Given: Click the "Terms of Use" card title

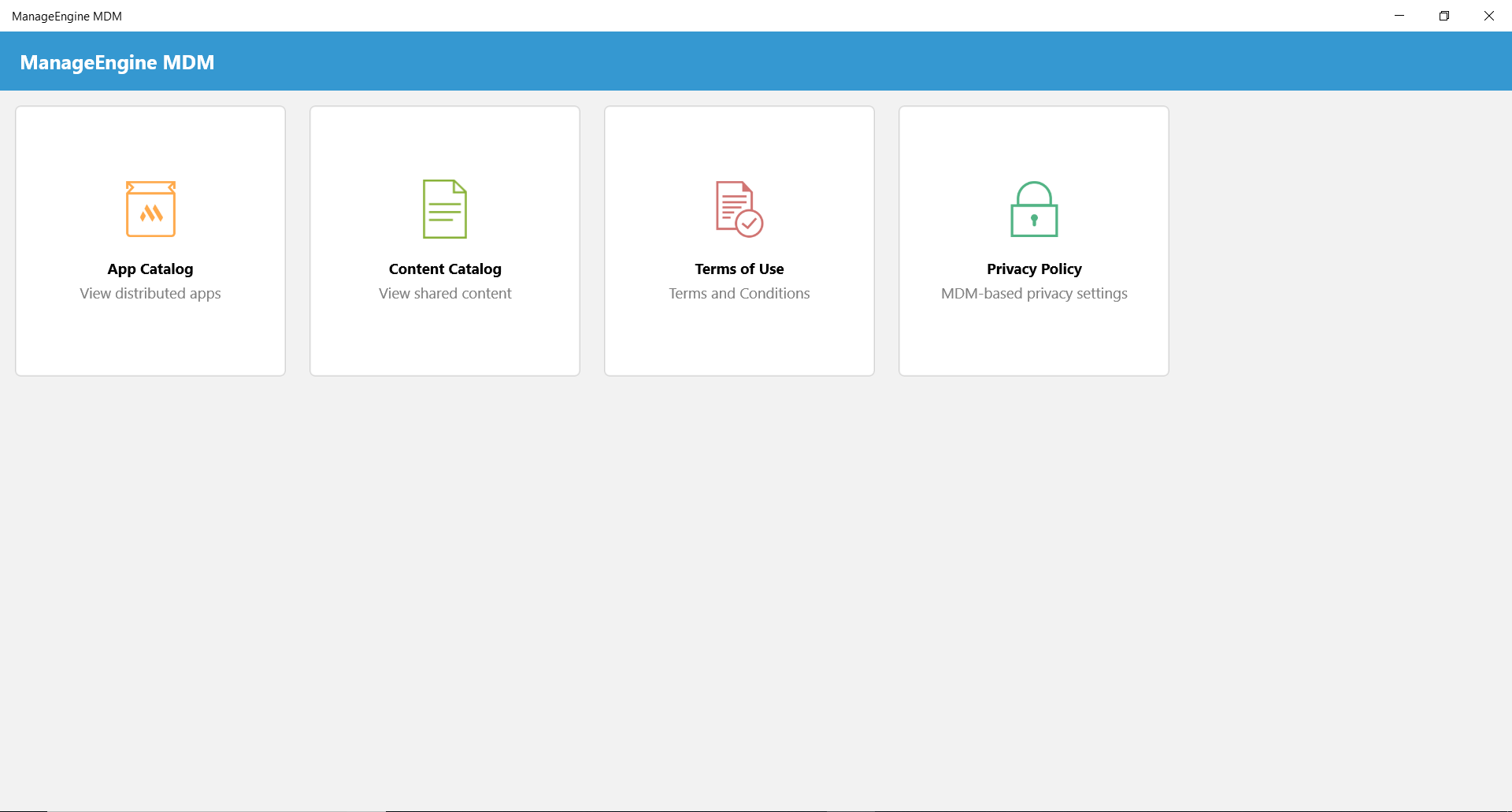Looking at the screenshot, I should click(739, 269).
